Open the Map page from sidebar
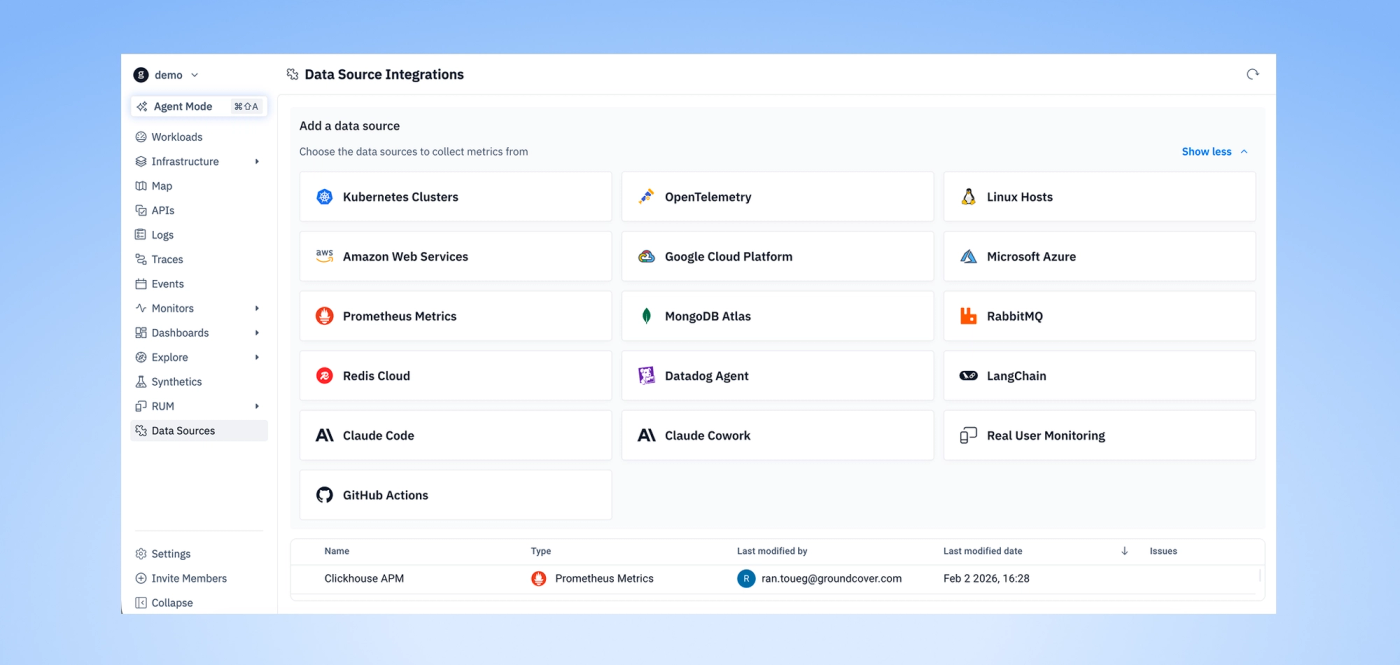 pos(199,186)
